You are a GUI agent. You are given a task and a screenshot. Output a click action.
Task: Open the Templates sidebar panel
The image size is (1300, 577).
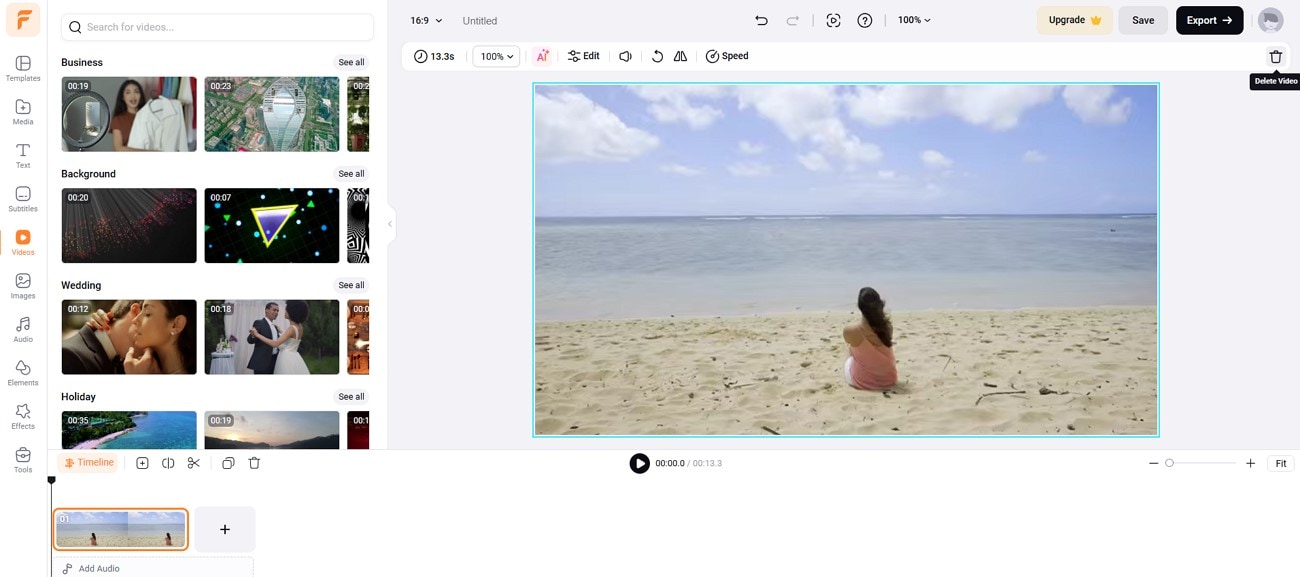click(23, 68)
